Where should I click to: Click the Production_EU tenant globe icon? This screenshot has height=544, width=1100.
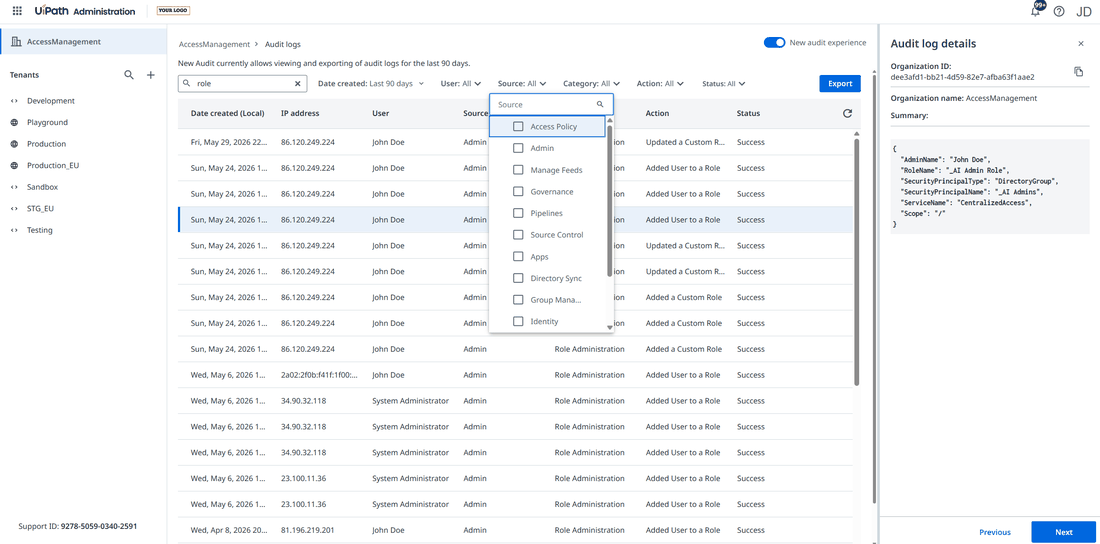click(14, 166)
